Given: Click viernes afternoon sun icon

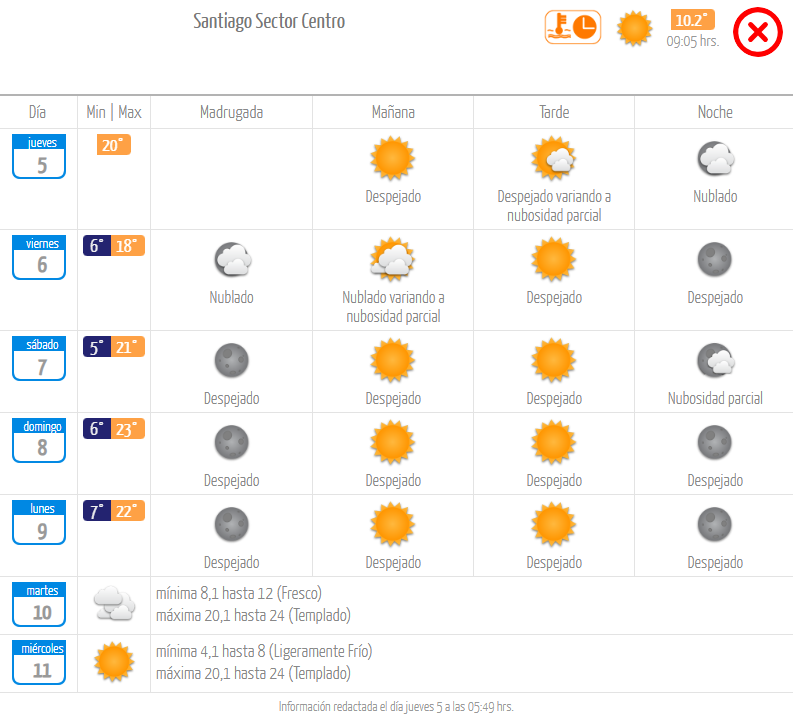Looking at the screenshot, I should point(554,259).
